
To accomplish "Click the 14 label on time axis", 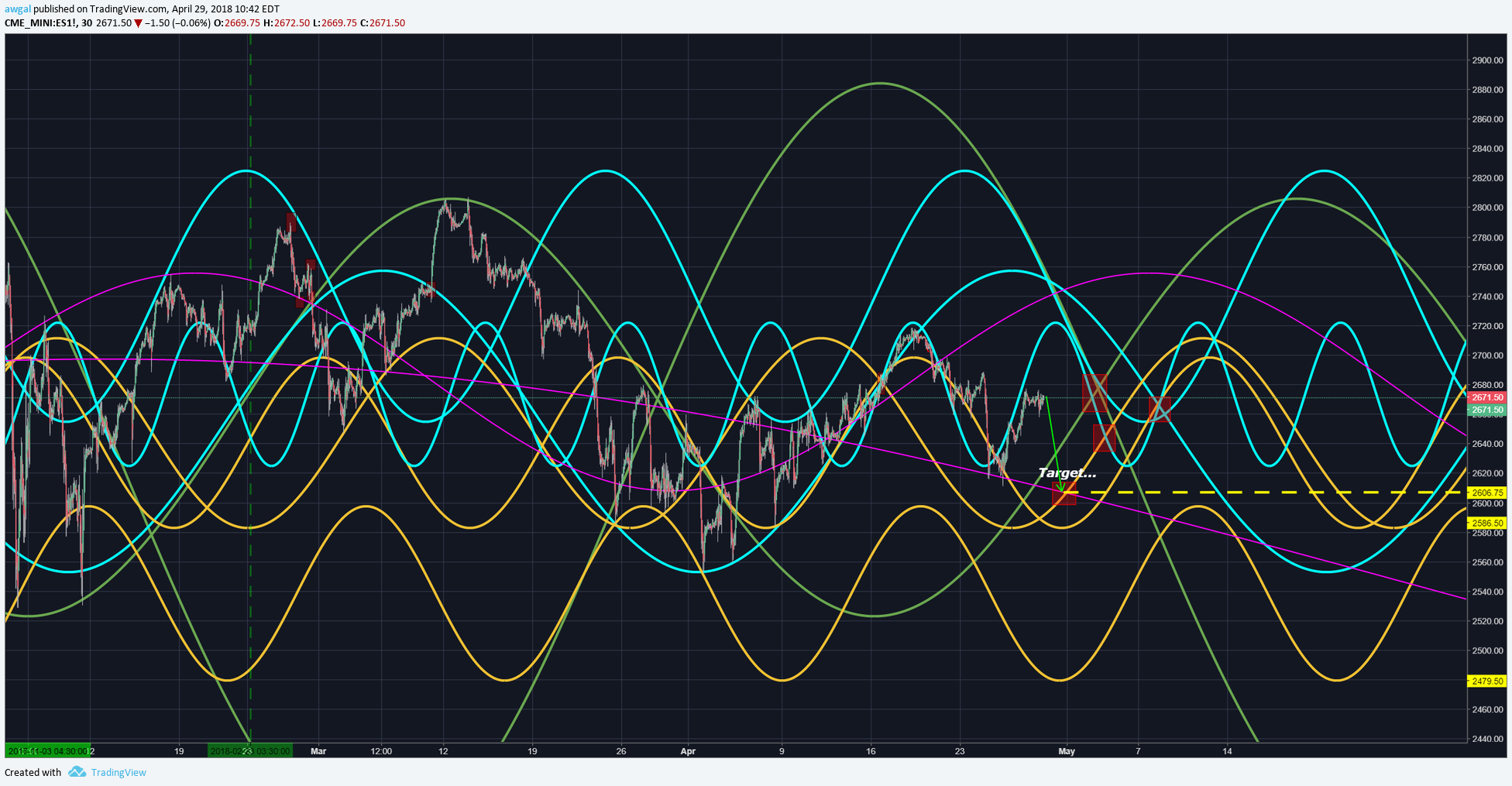I will tap(1227, 751).
